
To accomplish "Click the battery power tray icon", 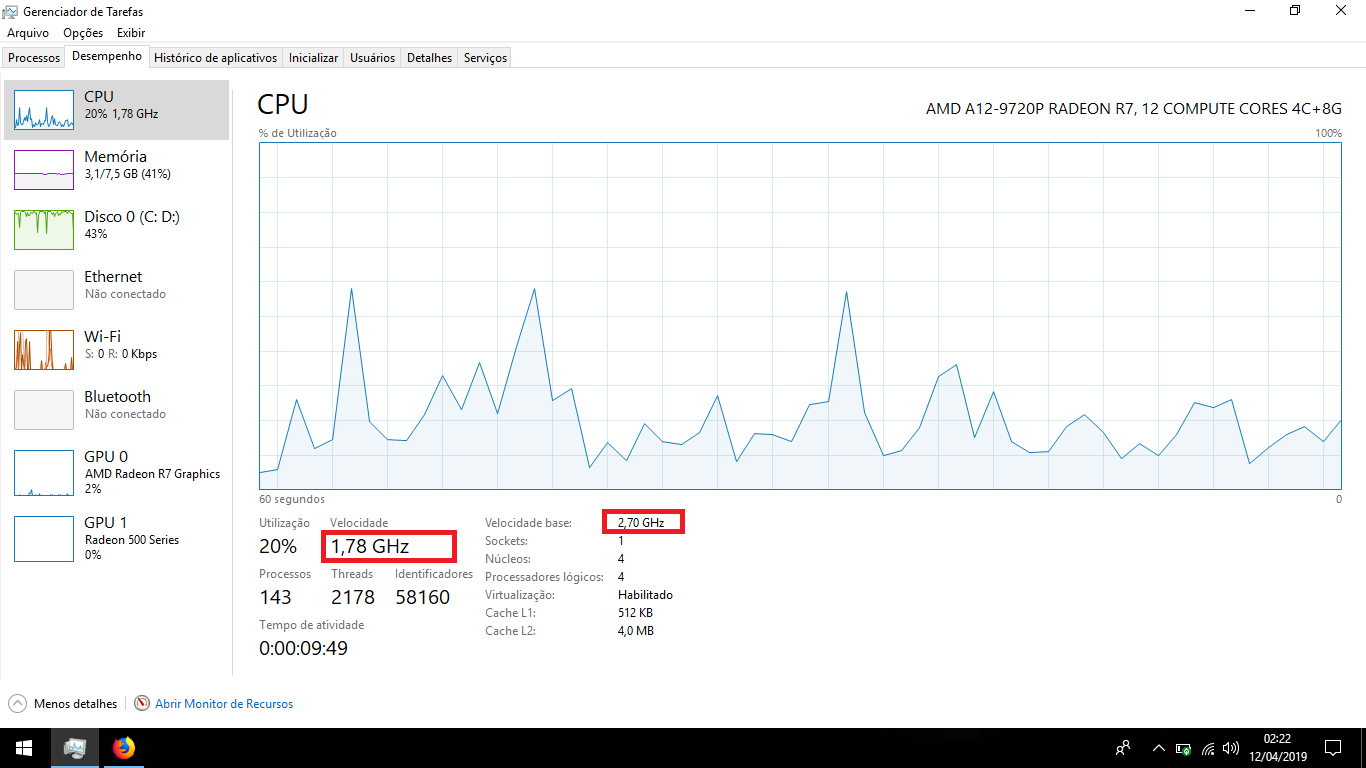I will 1183,748.
